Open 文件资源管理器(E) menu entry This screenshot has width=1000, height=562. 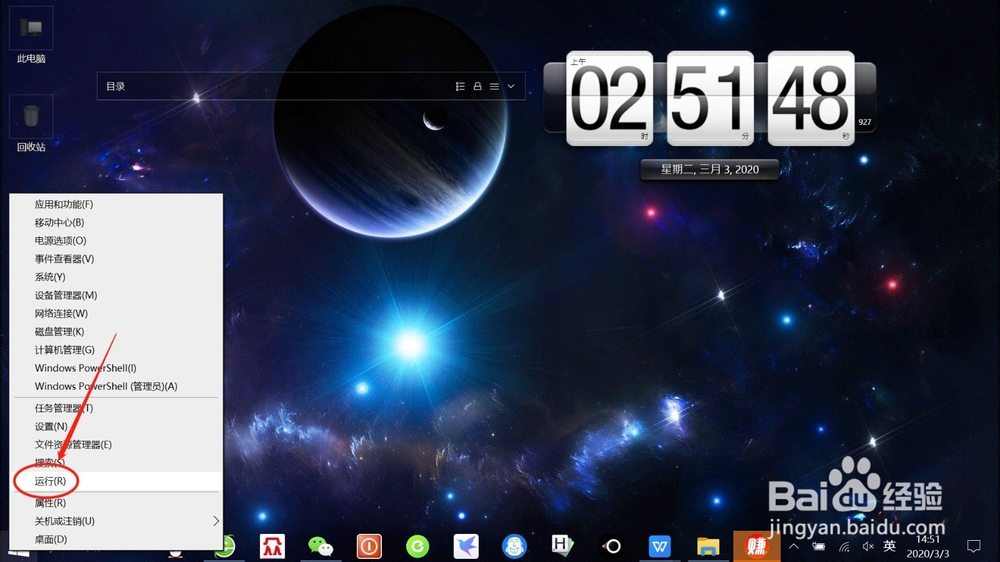click(x=116, y=445)
